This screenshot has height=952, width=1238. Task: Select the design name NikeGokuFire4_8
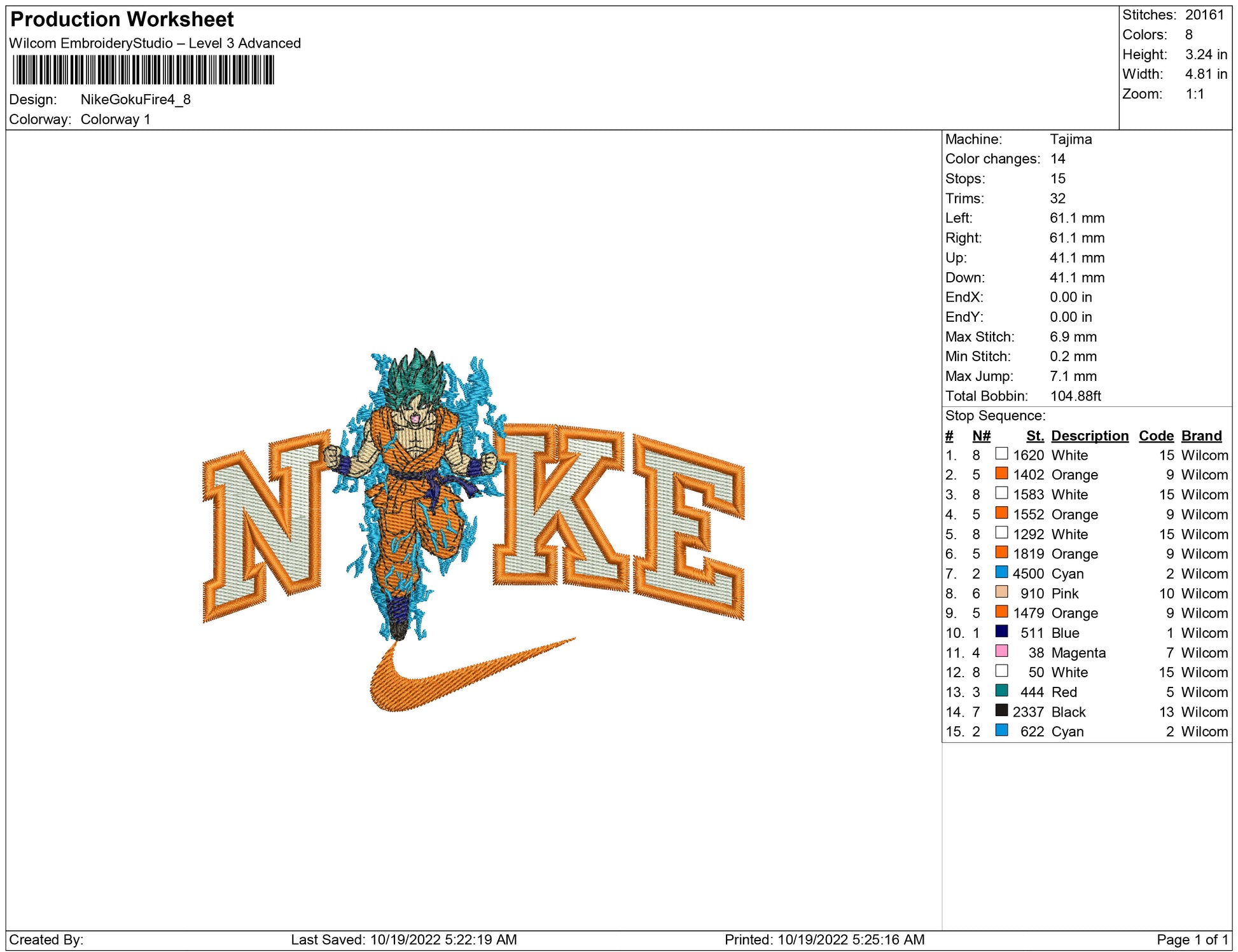[136, 99]
